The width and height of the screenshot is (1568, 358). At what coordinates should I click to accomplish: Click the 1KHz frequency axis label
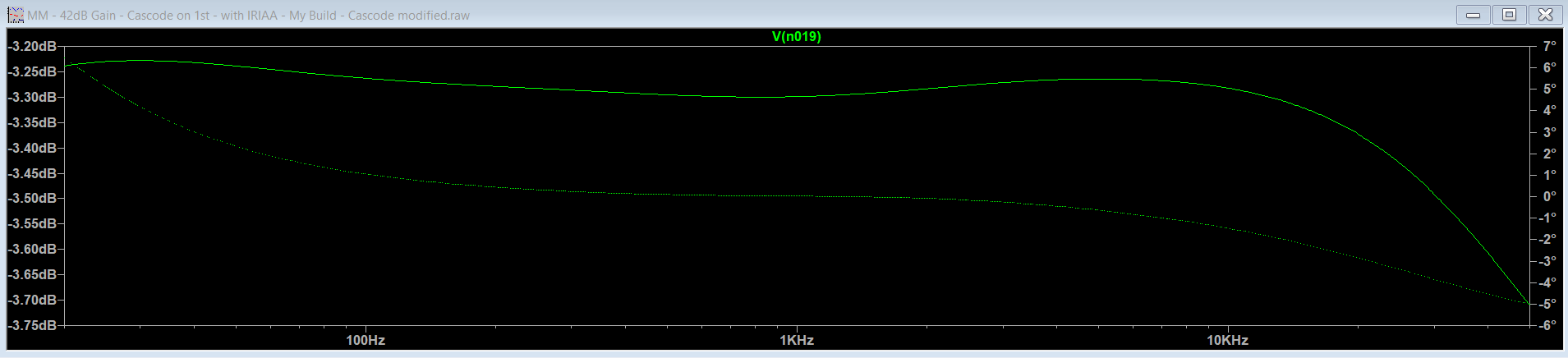797,340
